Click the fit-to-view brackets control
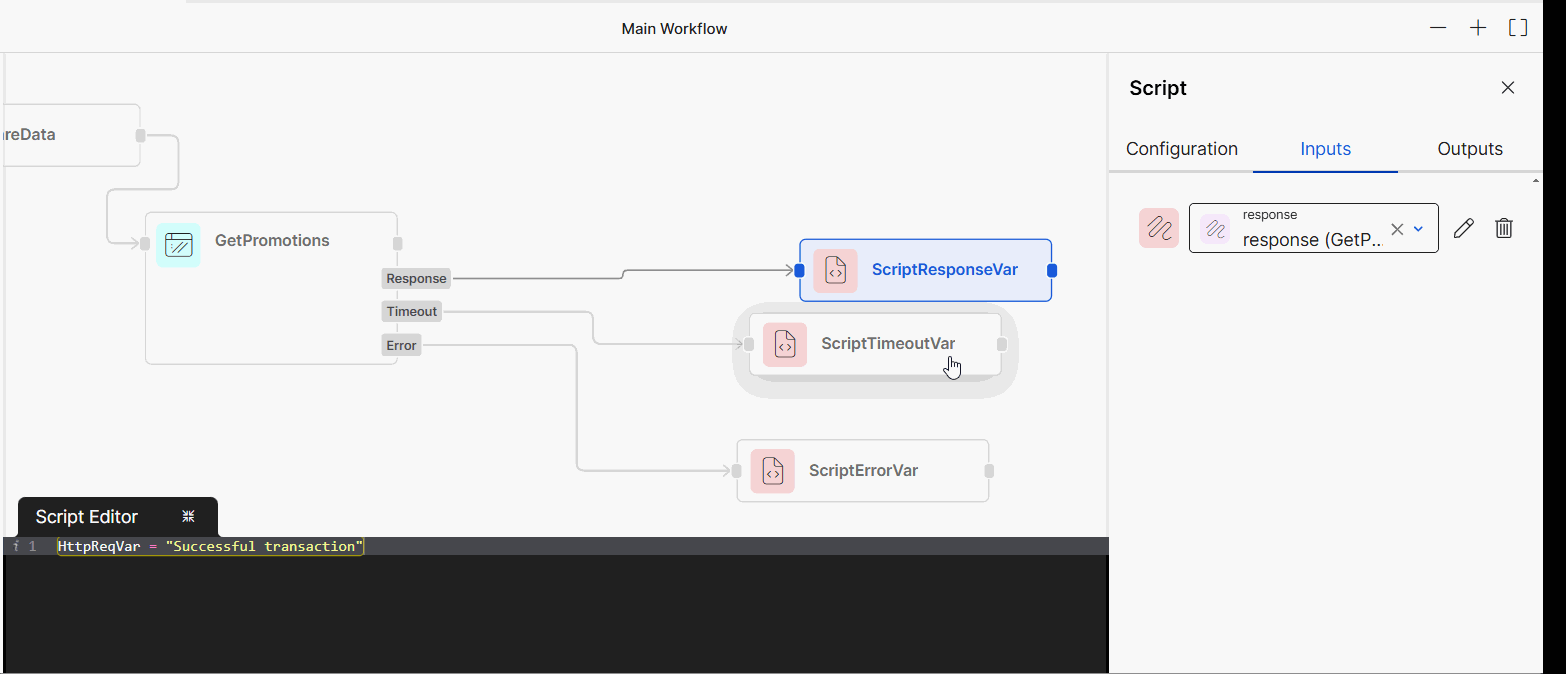Image resolution: width=1566 pixels, height=674 pixels. (x=1517, y=27)
